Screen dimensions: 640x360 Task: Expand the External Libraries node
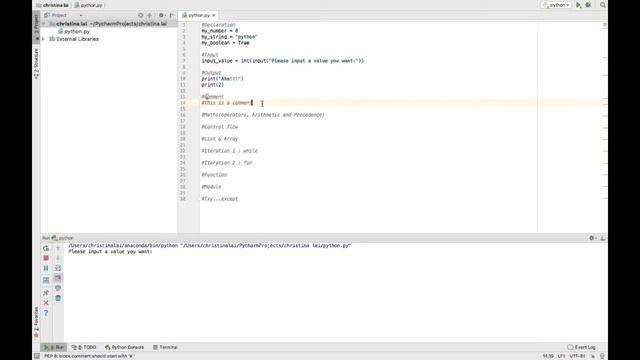click(x=44, y=39)
